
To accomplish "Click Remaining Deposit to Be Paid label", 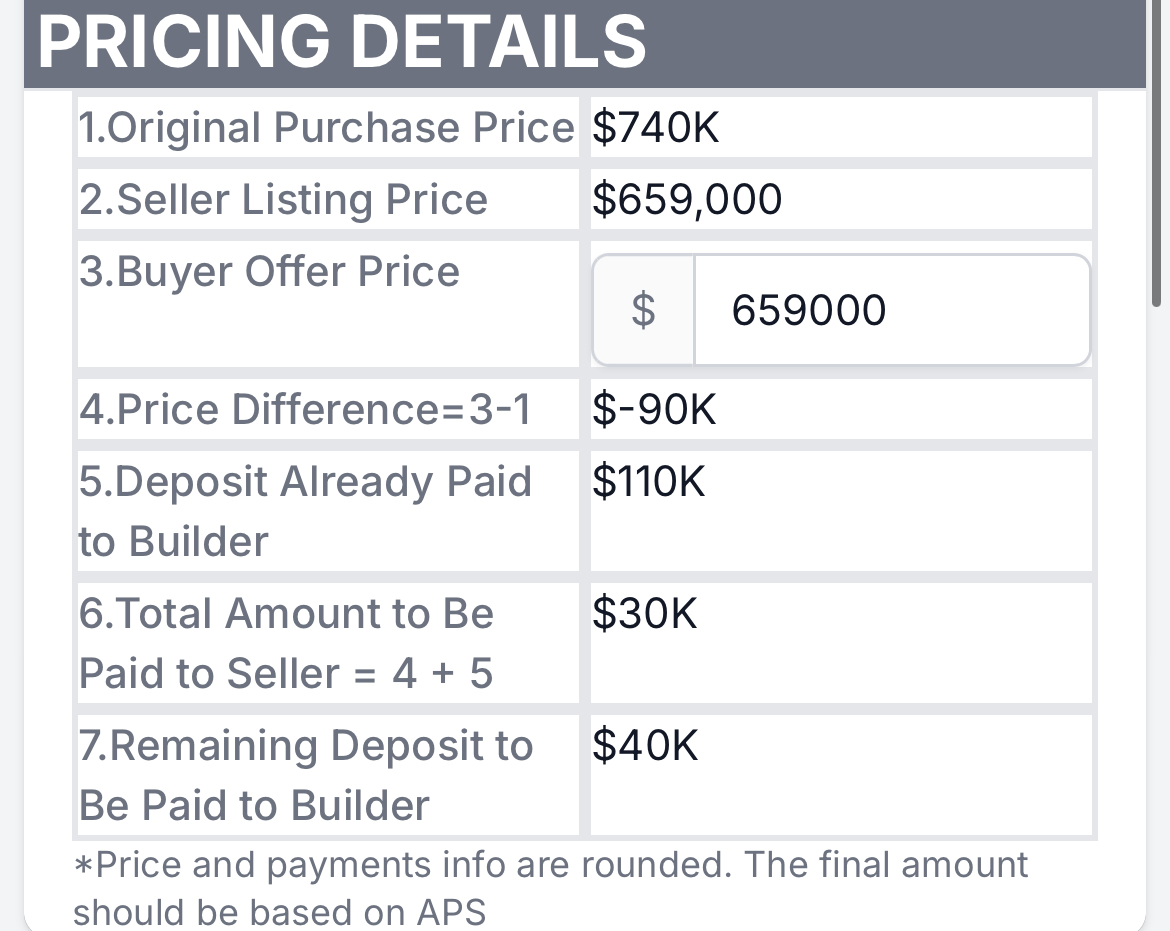I will coord(306,775).
